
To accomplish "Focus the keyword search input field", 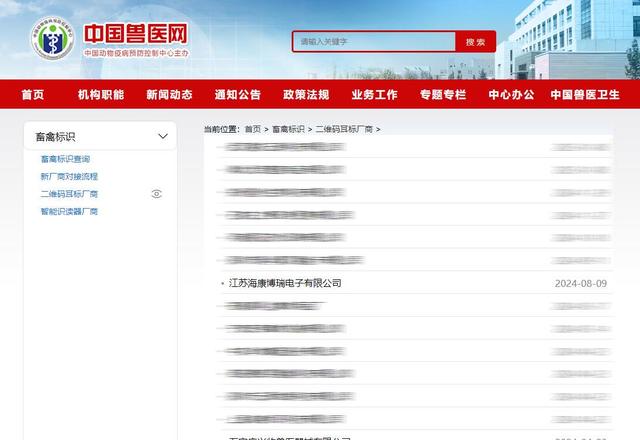I will 374,42.
